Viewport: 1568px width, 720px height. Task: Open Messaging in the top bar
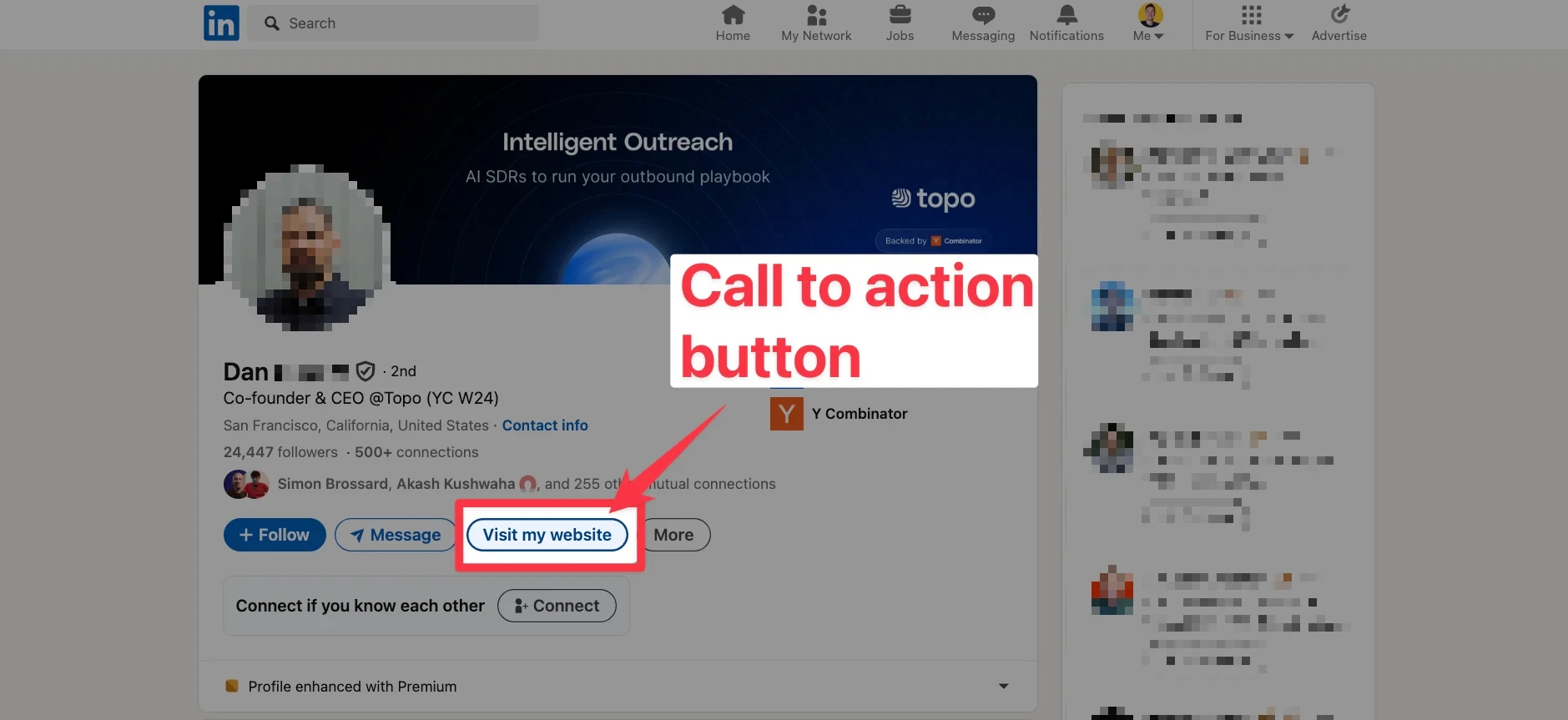point(983,23)
